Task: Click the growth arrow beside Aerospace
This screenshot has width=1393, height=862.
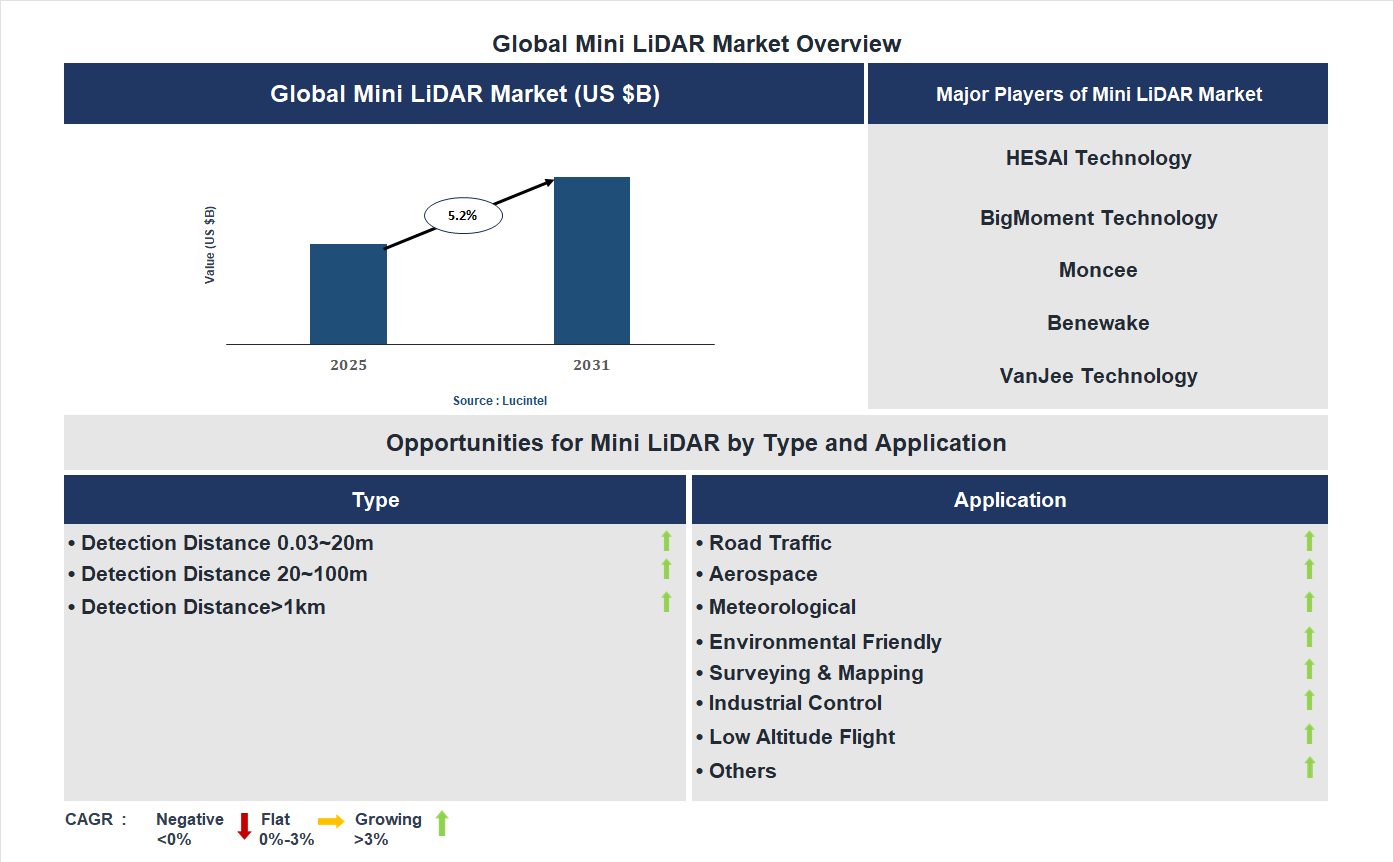Action: coord(1309,570)
